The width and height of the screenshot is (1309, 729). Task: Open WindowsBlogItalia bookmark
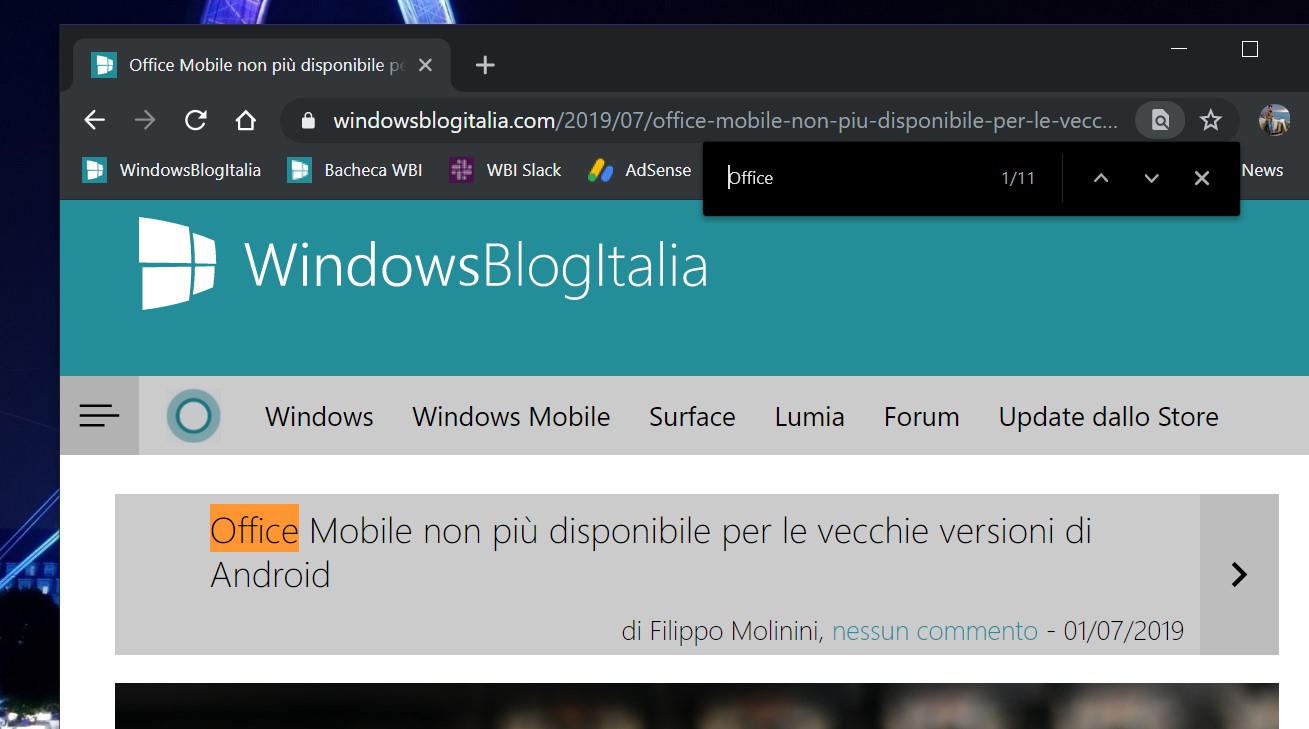tap(172, 170)
